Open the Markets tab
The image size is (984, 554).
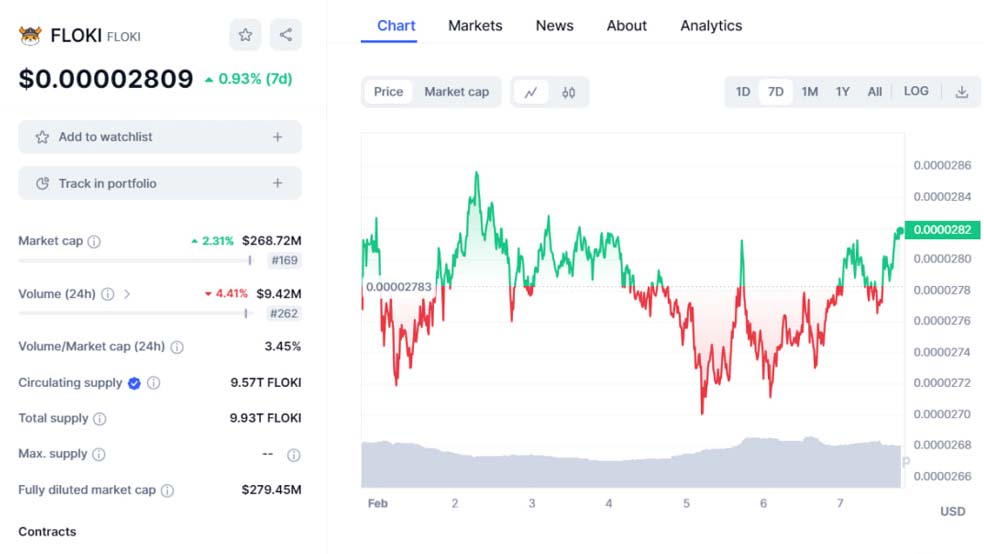click(475, 26)
